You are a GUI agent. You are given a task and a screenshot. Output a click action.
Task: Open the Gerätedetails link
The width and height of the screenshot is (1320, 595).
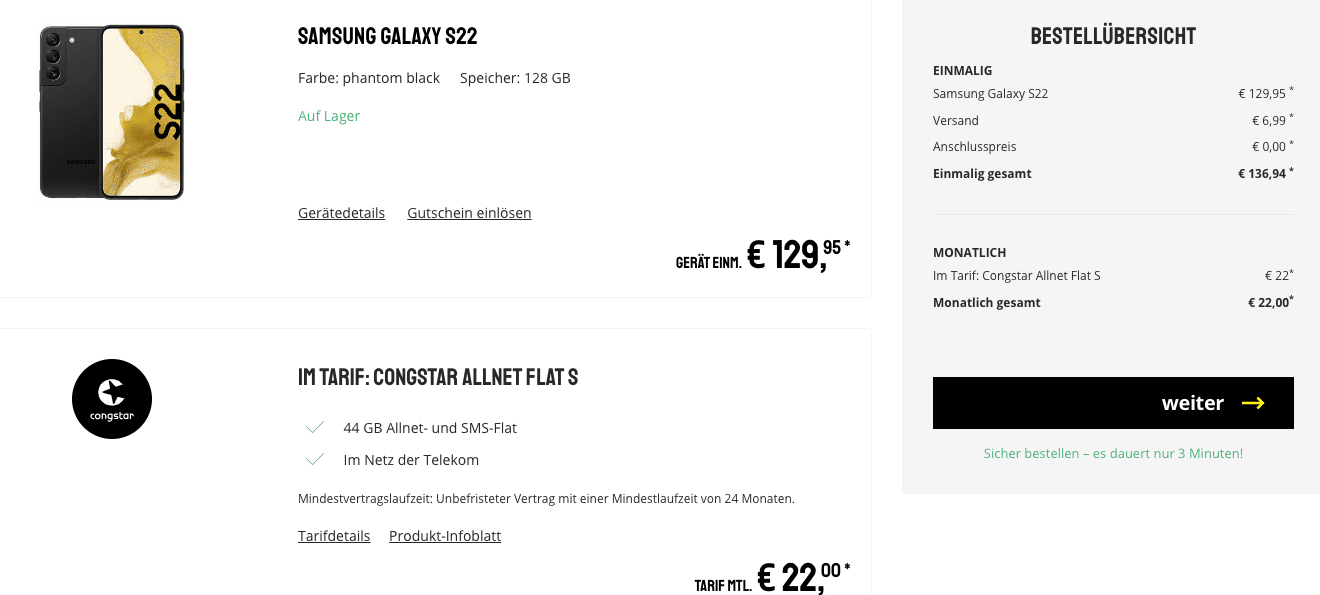[x=341, y=213]
